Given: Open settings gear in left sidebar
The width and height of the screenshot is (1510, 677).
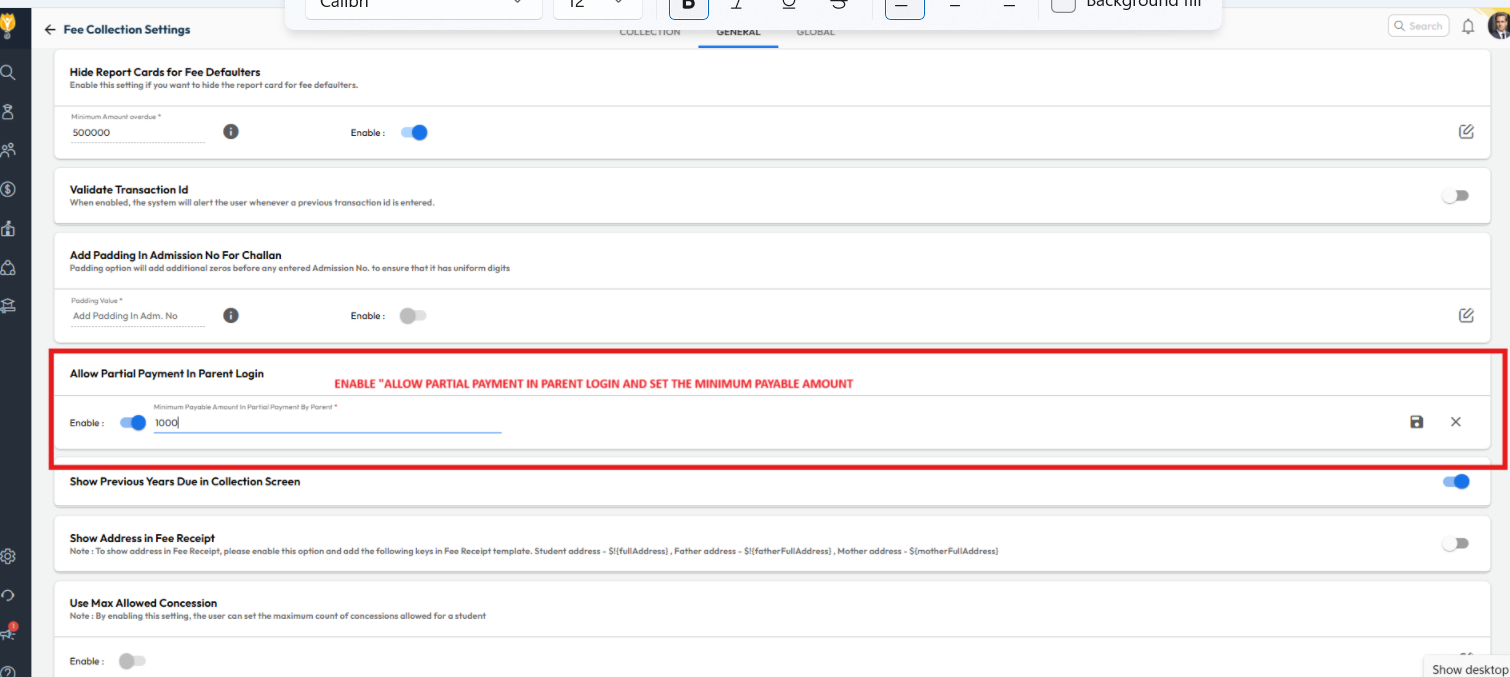Looking at the screenshot, I should click(8, 556).
